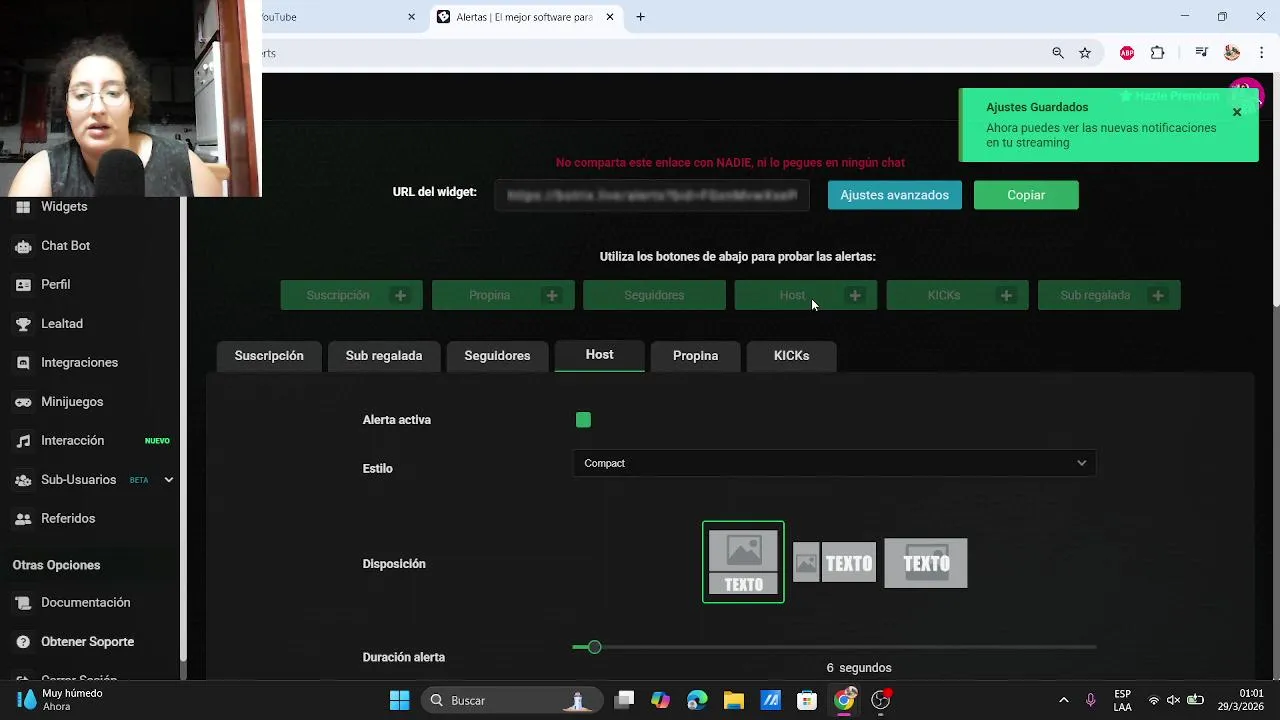Viewport: 1280px width, 720px height.
Task: Open the Windows Start menu
Action: 399,700
